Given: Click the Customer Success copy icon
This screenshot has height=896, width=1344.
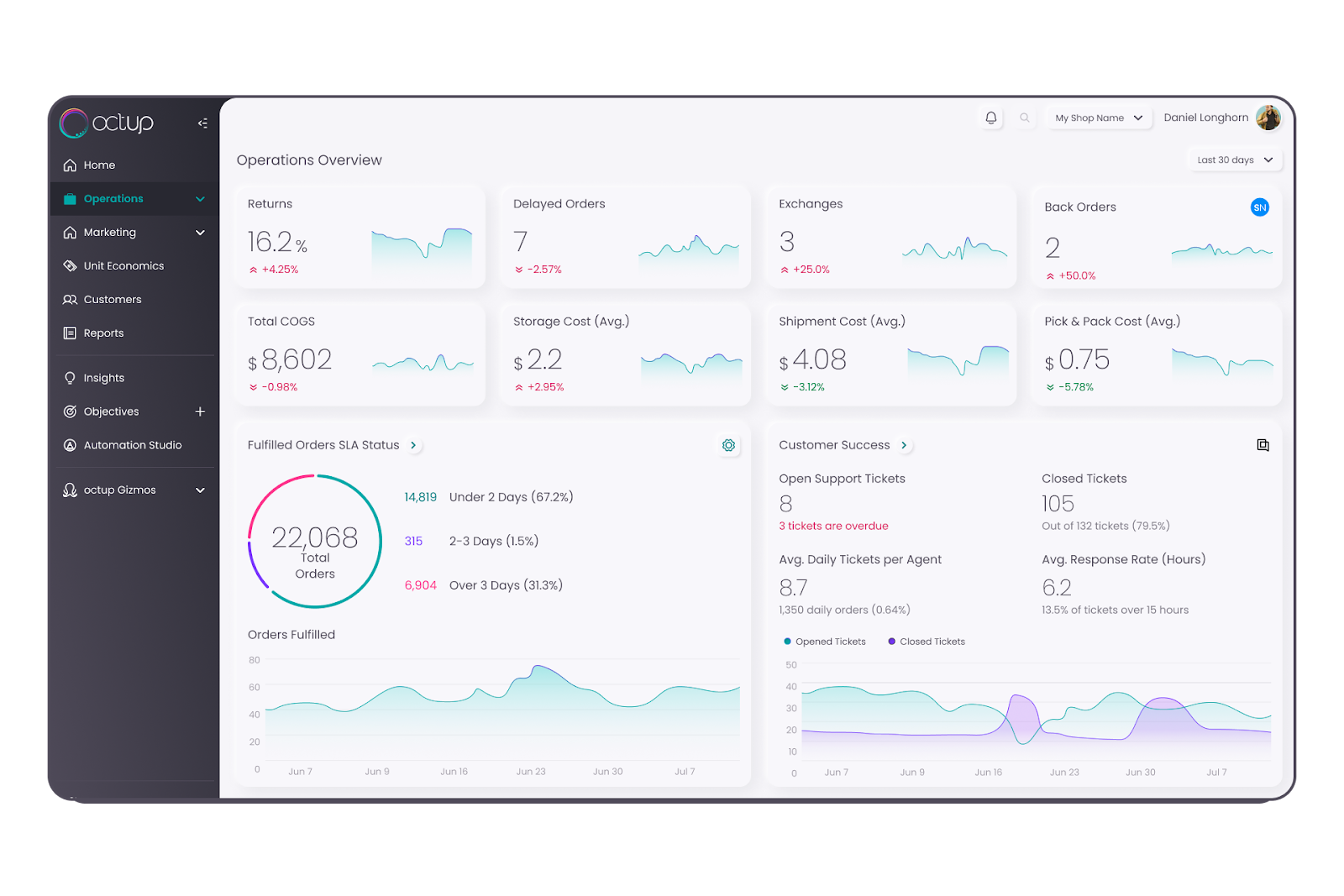Looking at the screenshot, I should tap(1263, 445).
